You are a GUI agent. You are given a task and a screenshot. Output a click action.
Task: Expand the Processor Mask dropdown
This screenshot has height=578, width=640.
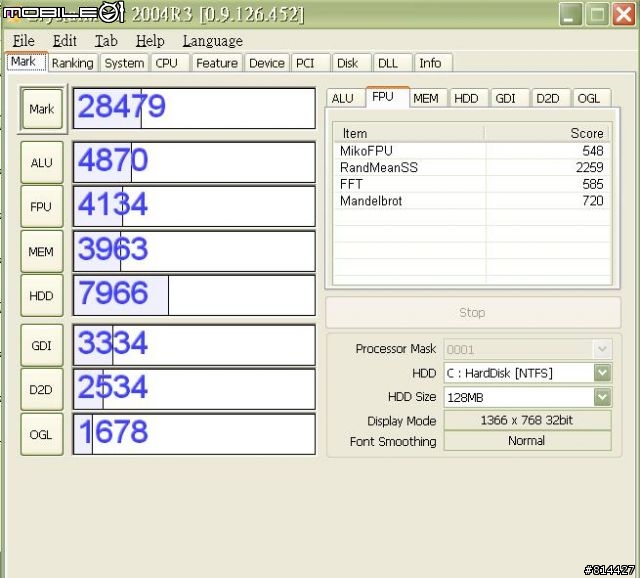click(x=602, y=349)
